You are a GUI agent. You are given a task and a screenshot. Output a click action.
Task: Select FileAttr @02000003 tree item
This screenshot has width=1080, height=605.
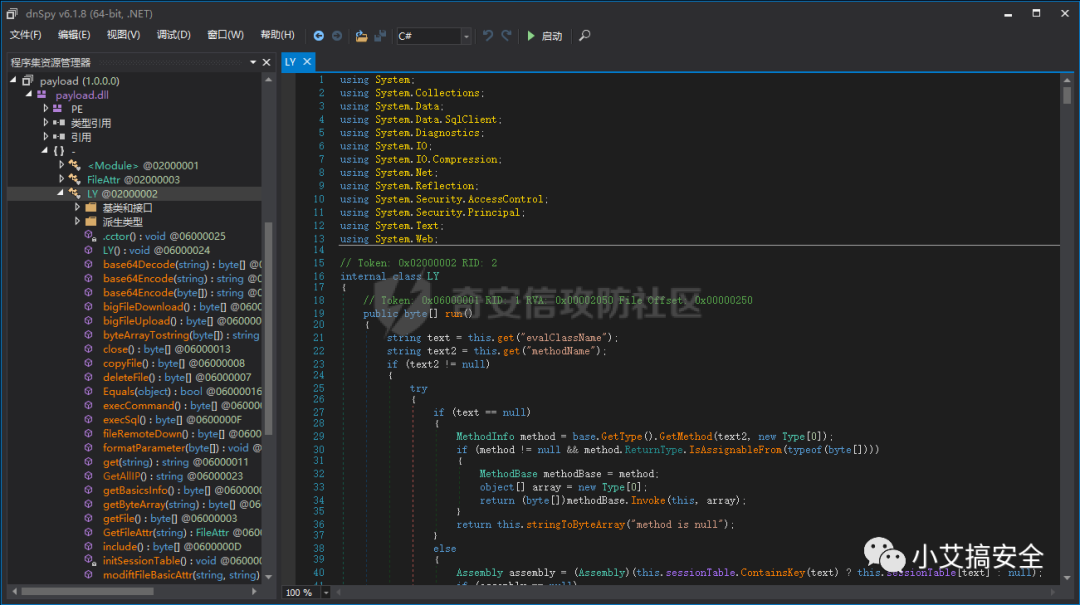pos(133,180)
